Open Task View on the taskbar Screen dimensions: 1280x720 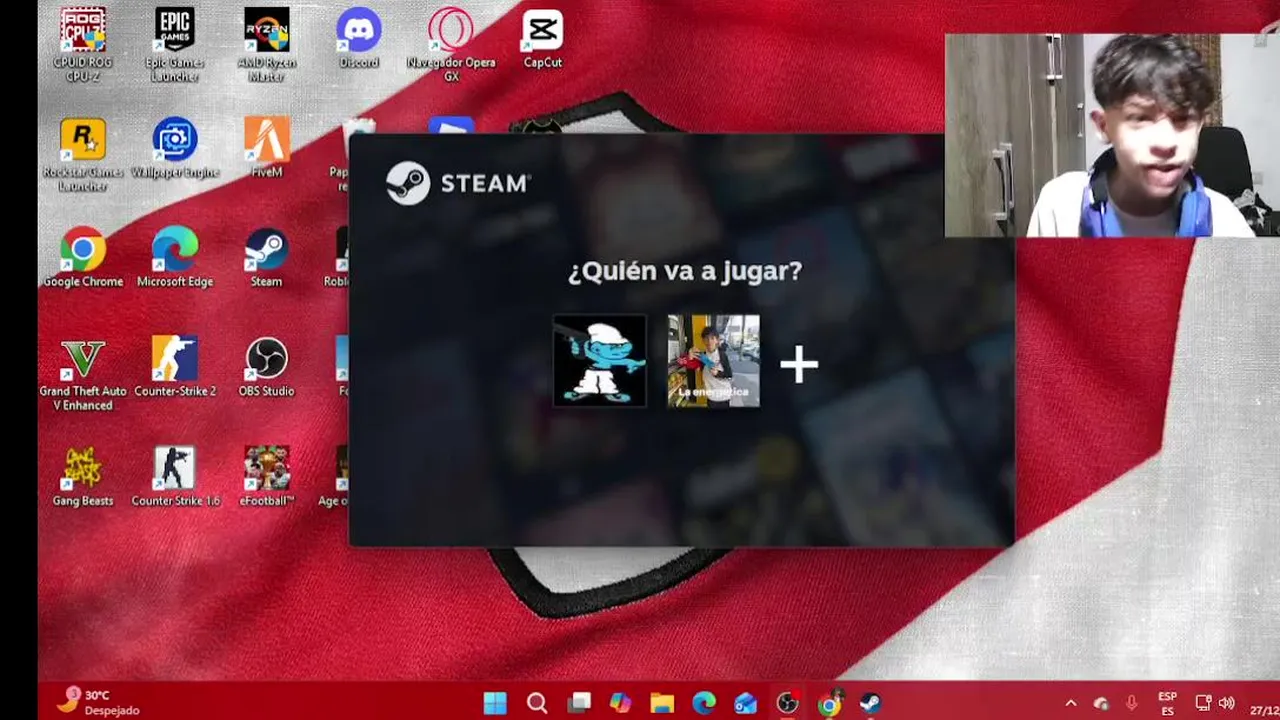(579, 703)
